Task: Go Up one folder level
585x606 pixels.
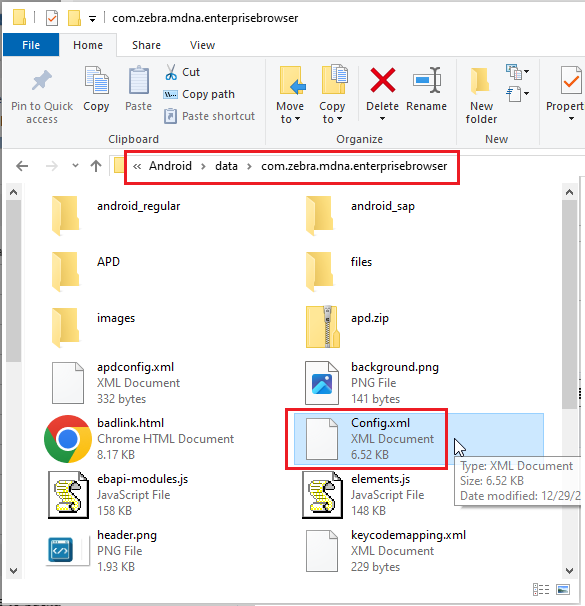Action: 96,166
